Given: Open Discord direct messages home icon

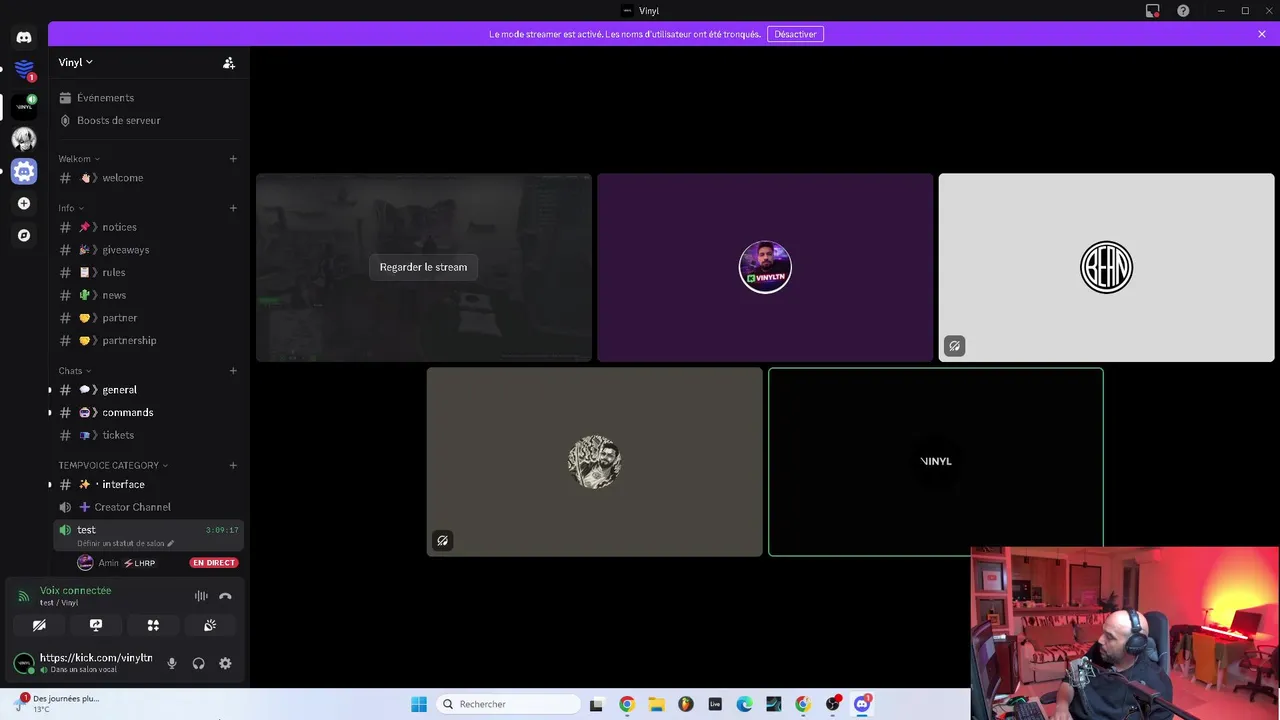Looking at the screenshot, I should point(24,38).
